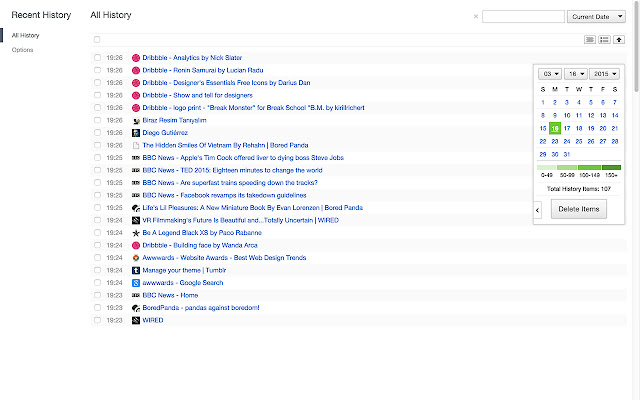Click the Awwwards favicon beside Website Awards entry
Viewport: 640px width, 400px height.
pyautogui.click(x=136, y=258)
